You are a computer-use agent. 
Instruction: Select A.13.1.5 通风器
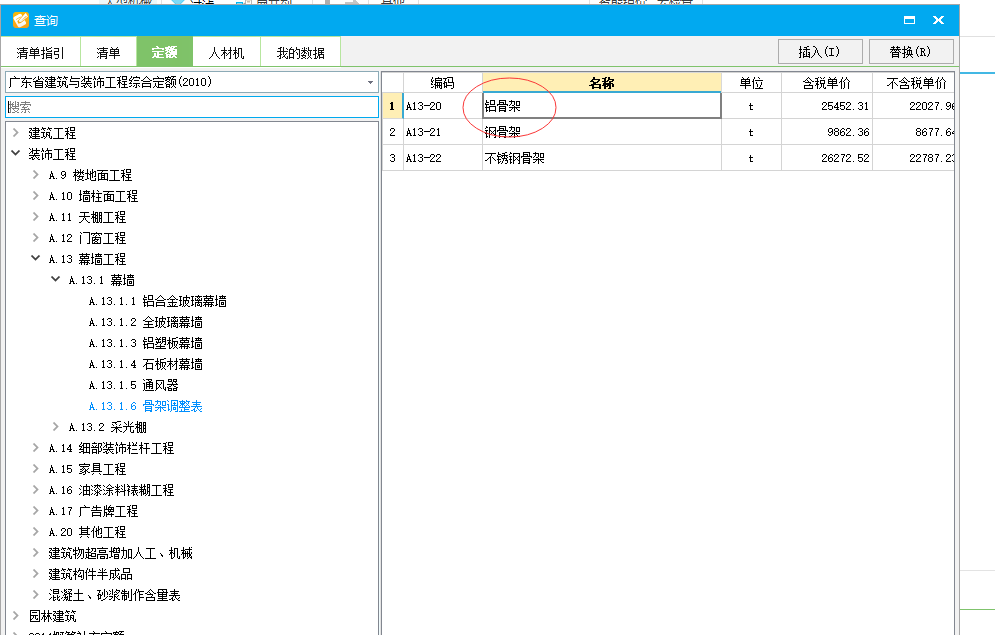coord(133,385)
